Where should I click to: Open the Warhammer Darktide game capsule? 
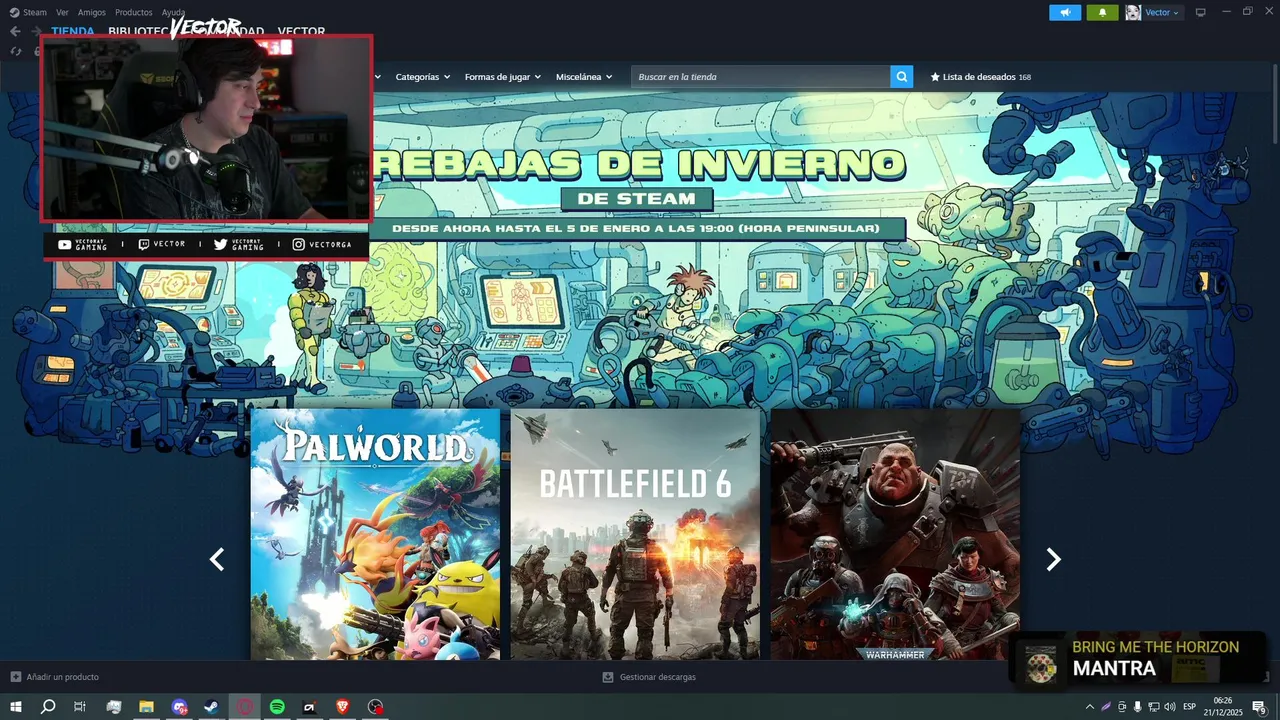895,534
